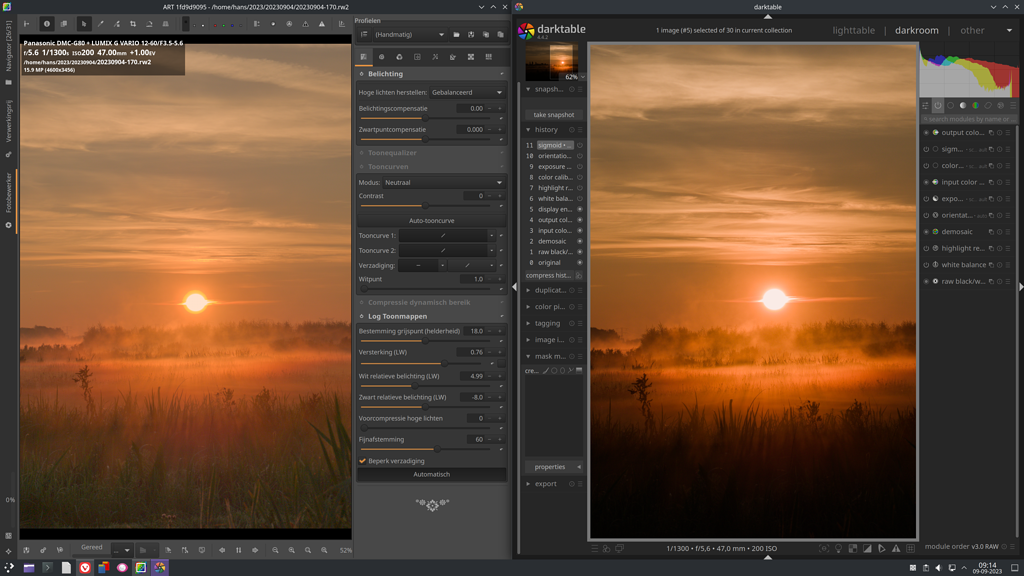Select the original history item 0
1024x576 pixels.
click(554, 263)
